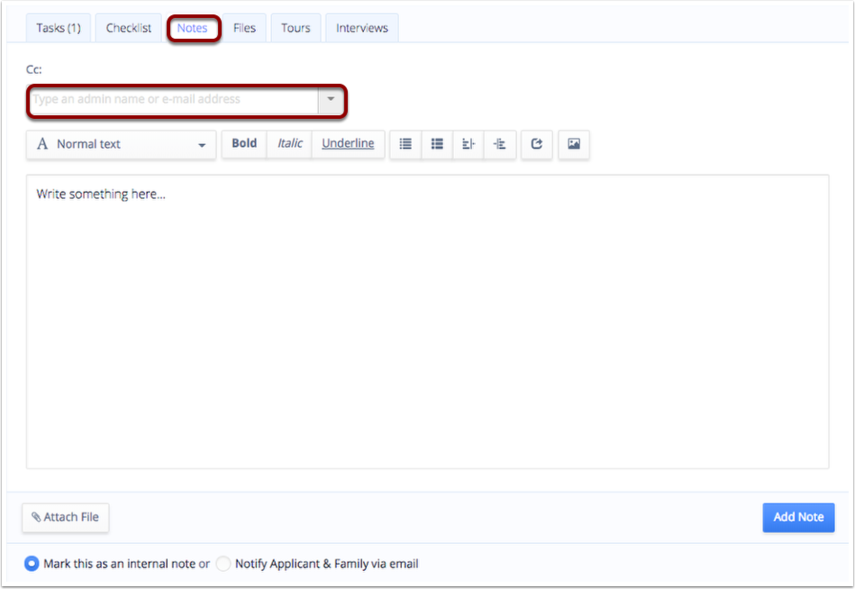The image size is (855, 589).
Task: Toggle Bold formatting
Action: point(244,144)
